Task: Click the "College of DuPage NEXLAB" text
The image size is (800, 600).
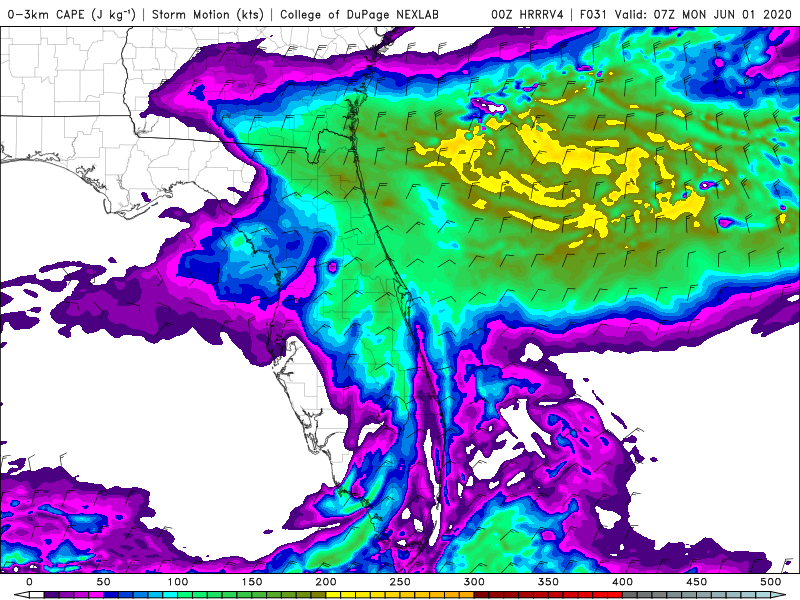Action: tap(359, 14)
